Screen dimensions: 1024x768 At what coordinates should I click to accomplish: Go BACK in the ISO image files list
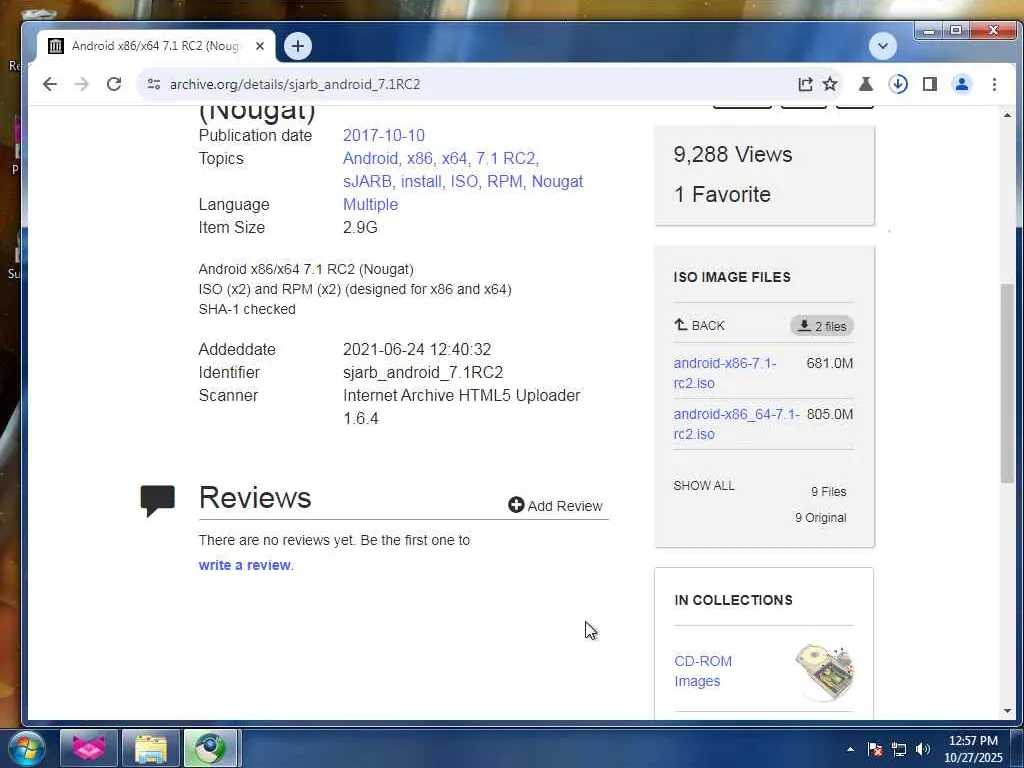point(699,325)
